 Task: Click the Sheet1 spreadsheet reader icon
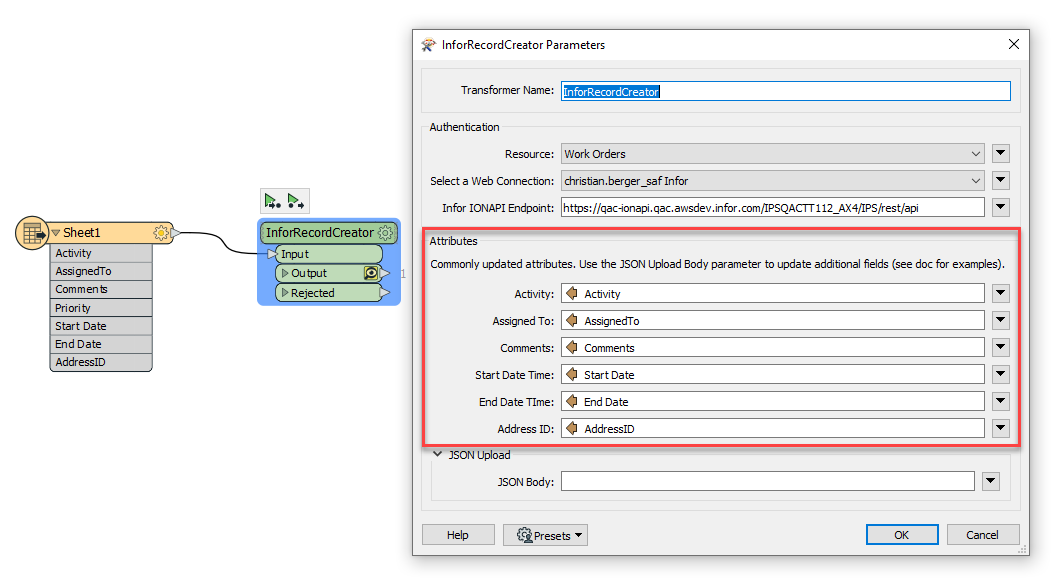[x=32, y=233]
